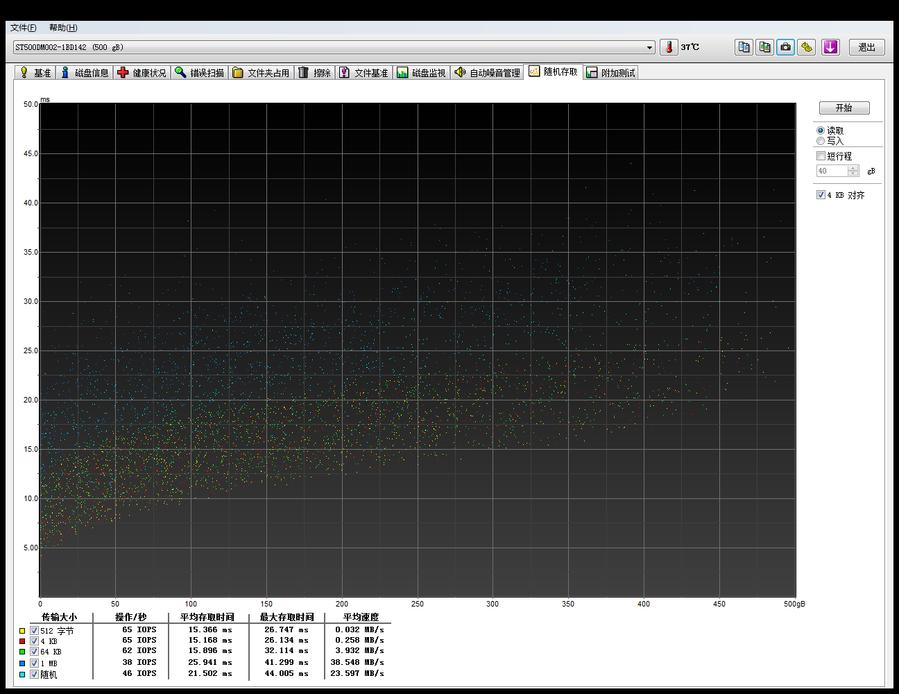Viewport: 899px width, 694px height.
Task: Click the 15.896 ms average access value
Action: (x=210, y=650)
